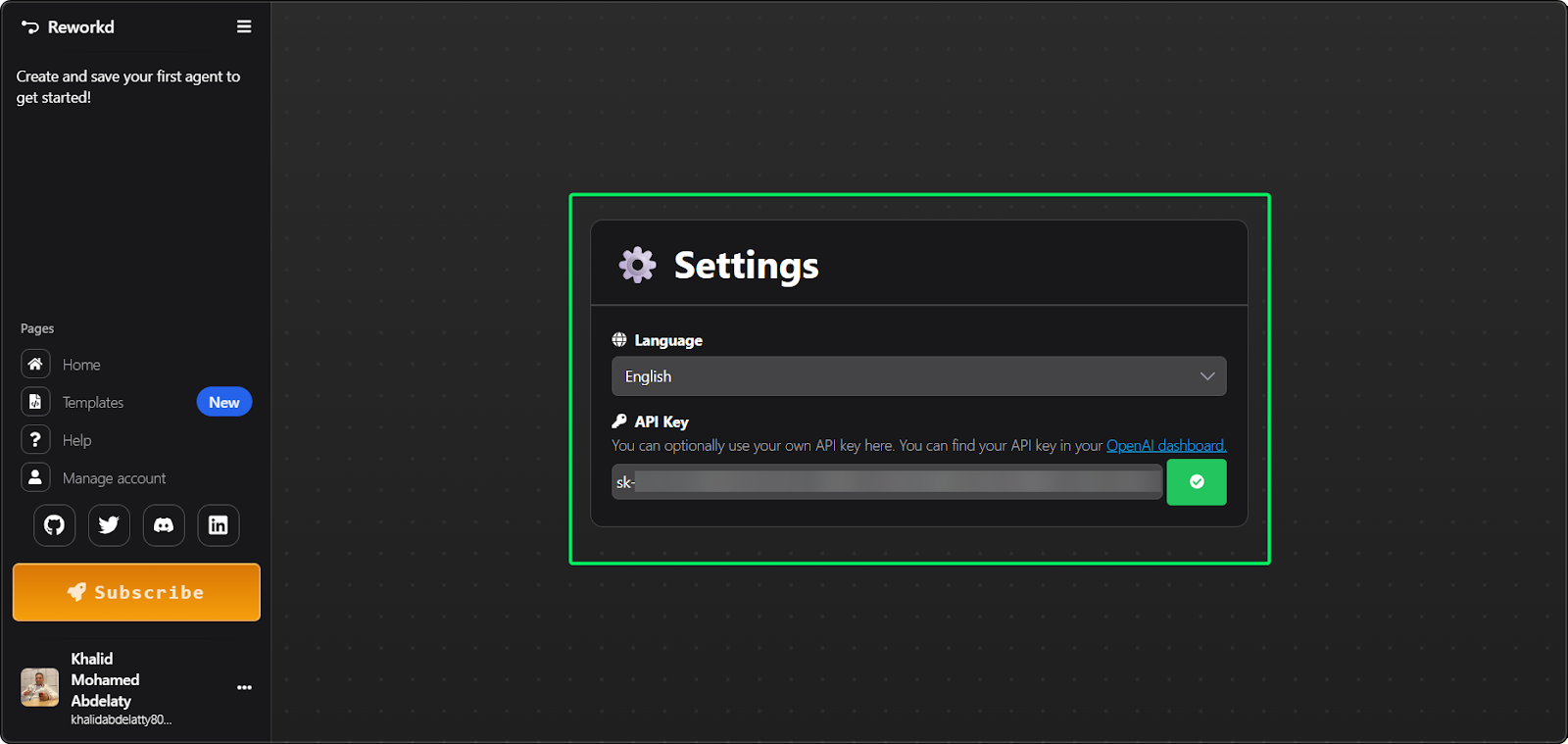Open the LinkedIn link icon

219,525
